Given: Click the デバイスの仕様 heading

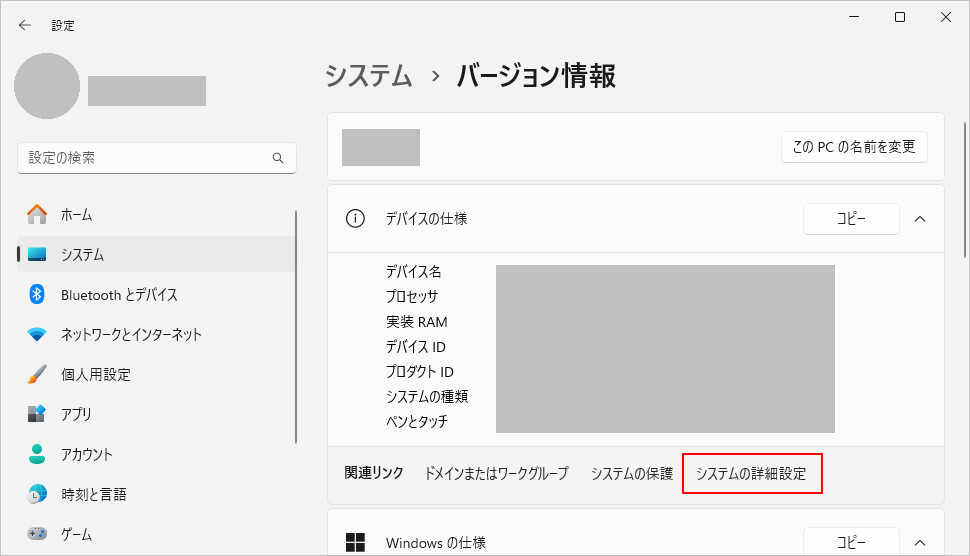Looking at the screenshot, I should [426, 218].
